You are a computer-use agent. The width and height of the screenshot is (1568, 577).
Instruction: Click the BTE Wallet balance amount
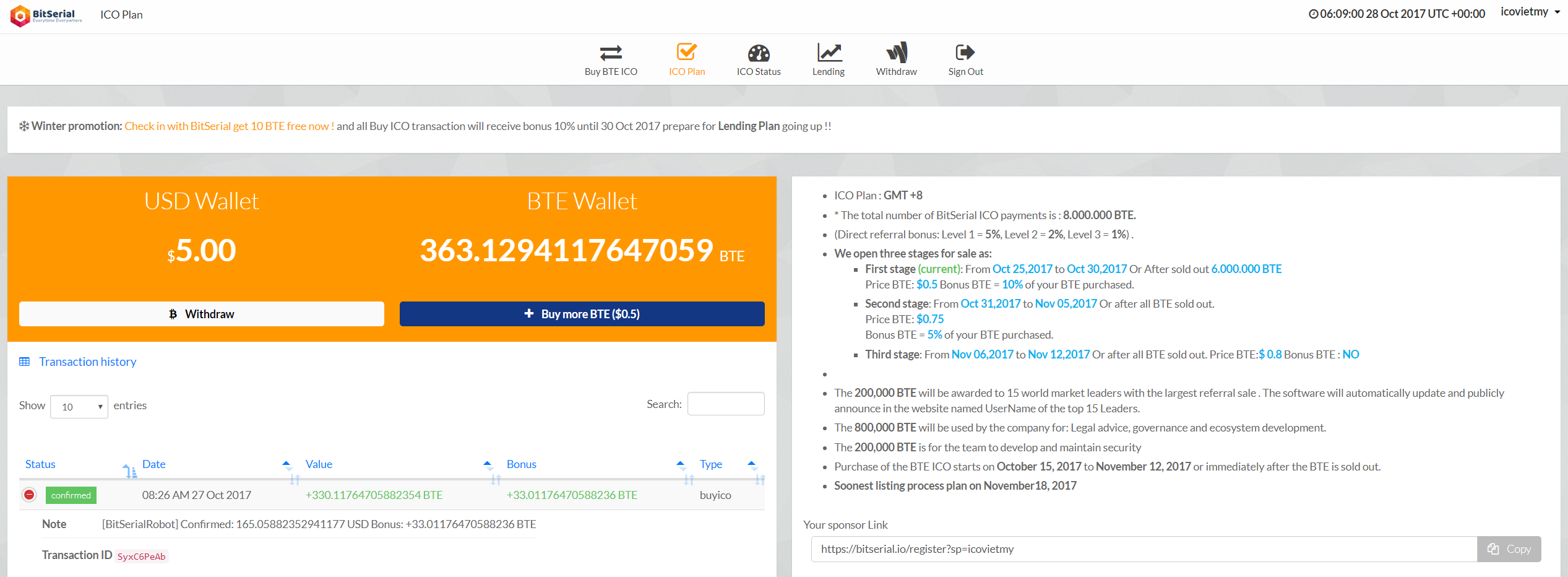(x=582, y=251)
